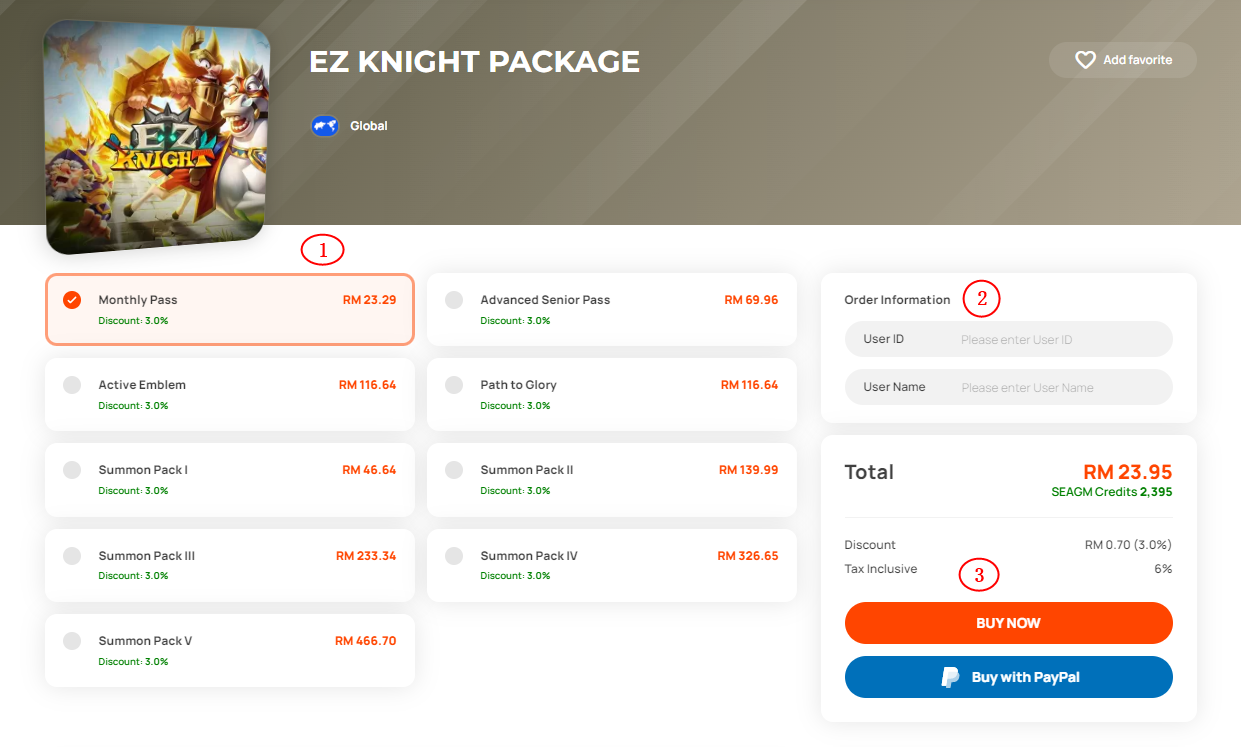Click the Global region label
Viewport: 1241px width, 747px height.
click(368, 126)
